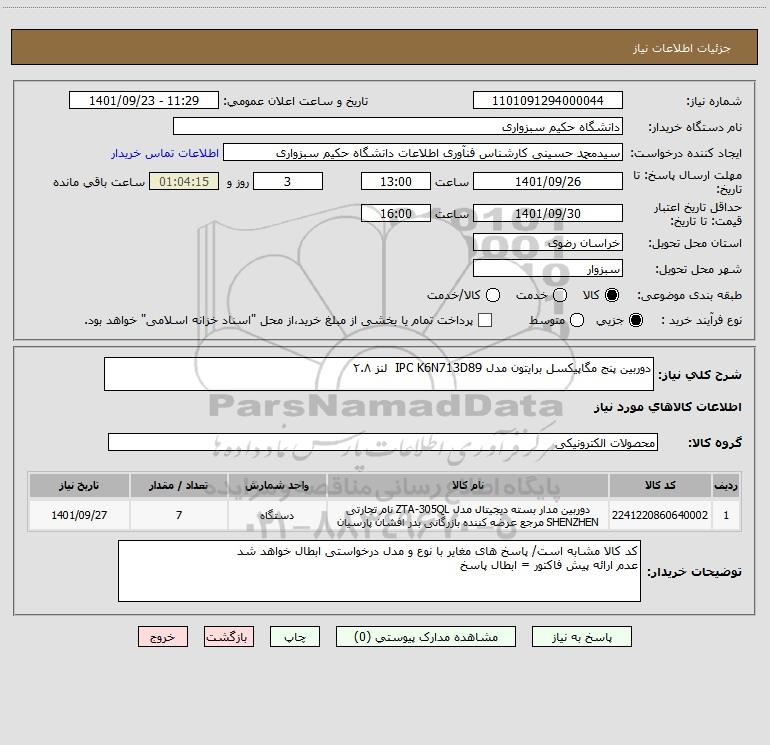Click the واحد شمارش column header

[277, 485]
